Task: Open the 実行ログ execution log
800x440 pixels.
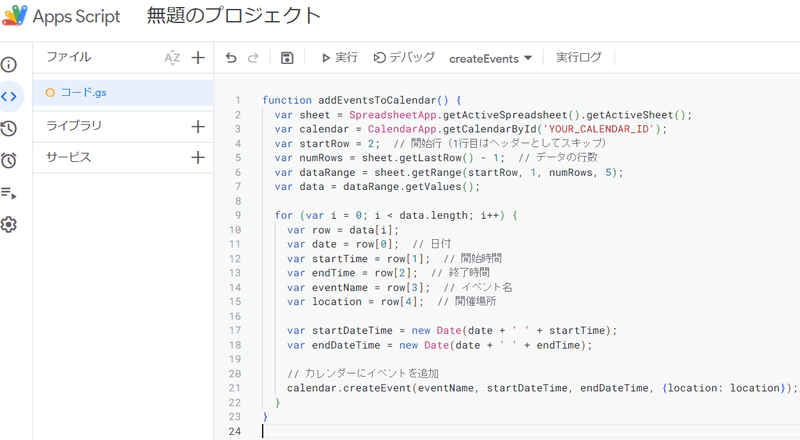Action: 579,57
